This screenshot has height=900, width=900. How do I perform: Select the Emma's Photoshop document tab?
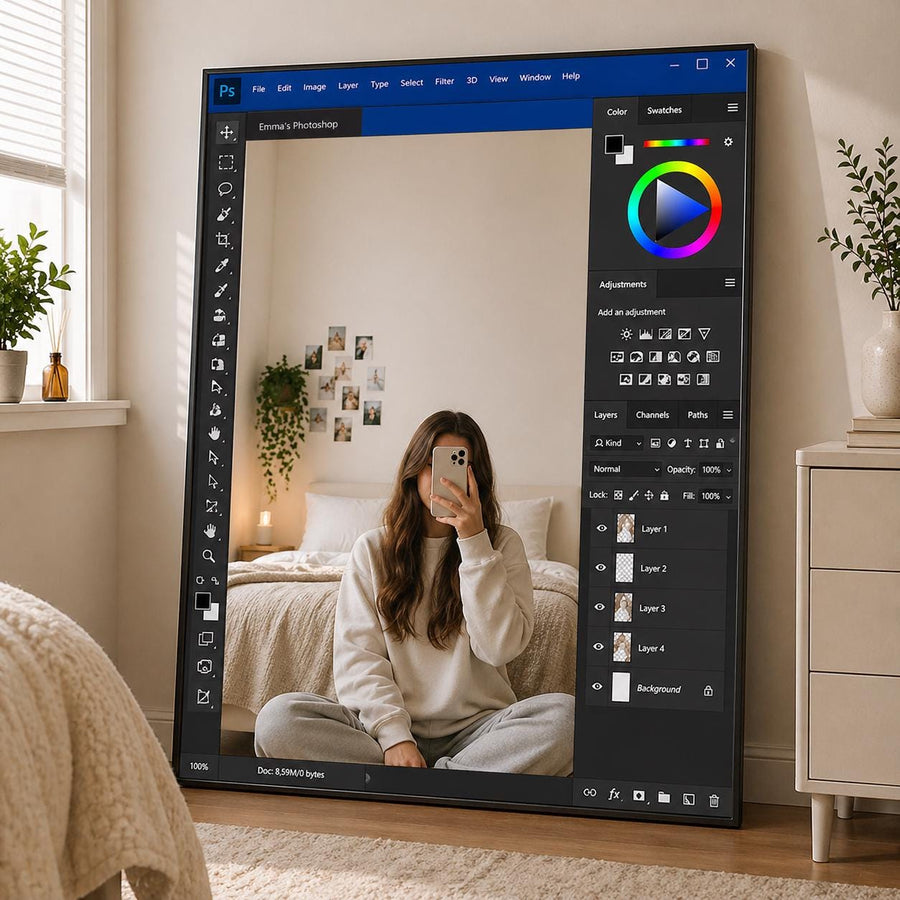coord(298,125)
